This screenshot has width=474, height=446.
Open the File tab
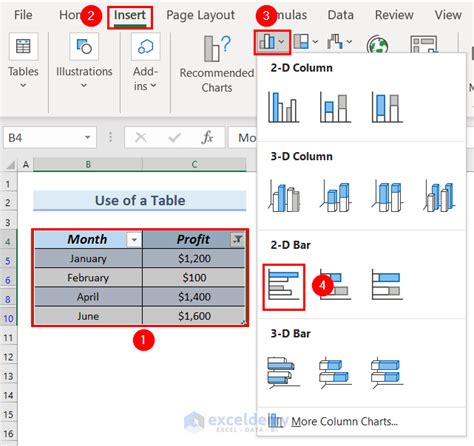click(x=23, y=15)
